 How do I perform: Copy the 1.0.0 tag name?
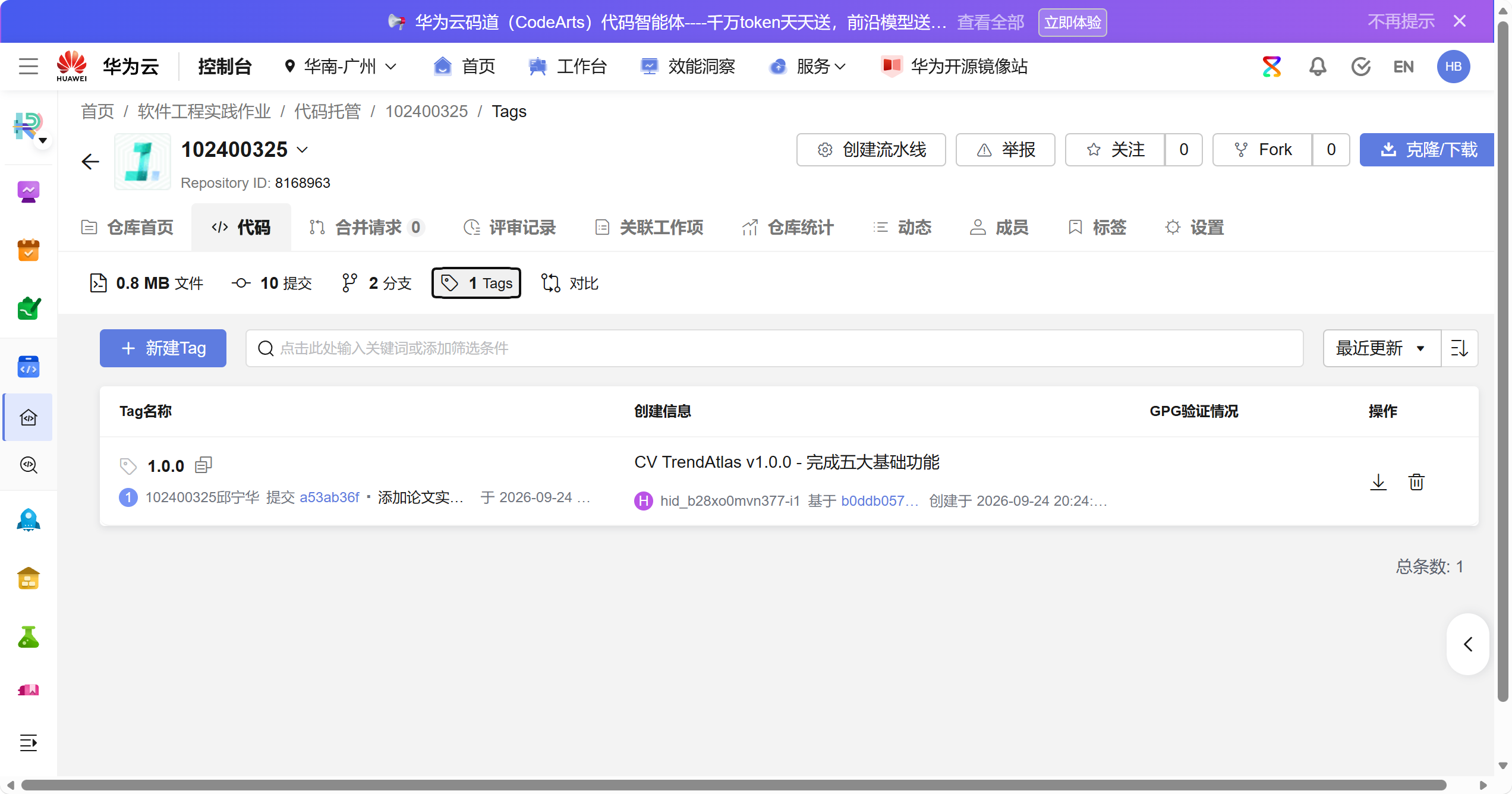203,465
